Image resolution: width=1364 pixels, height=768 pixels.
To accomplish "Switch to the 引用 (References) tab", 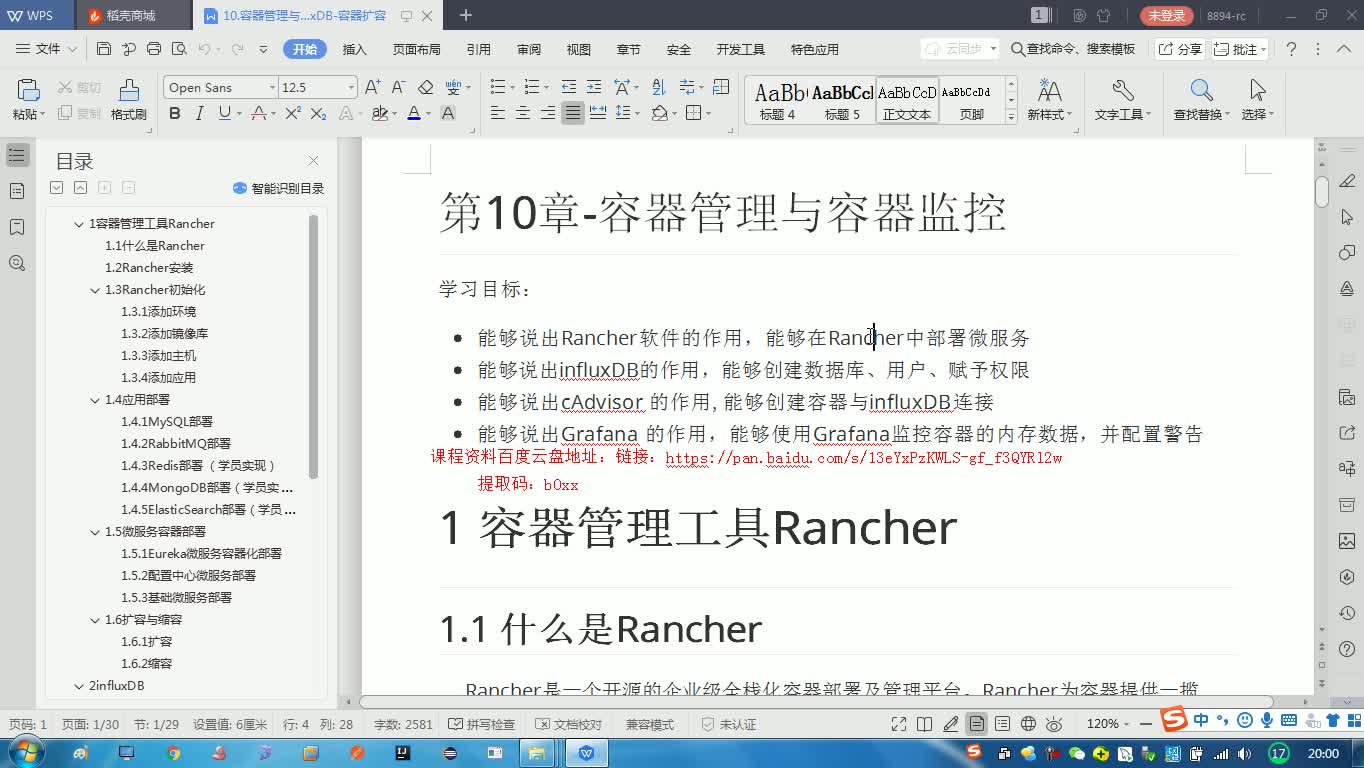I will [478, 49].
